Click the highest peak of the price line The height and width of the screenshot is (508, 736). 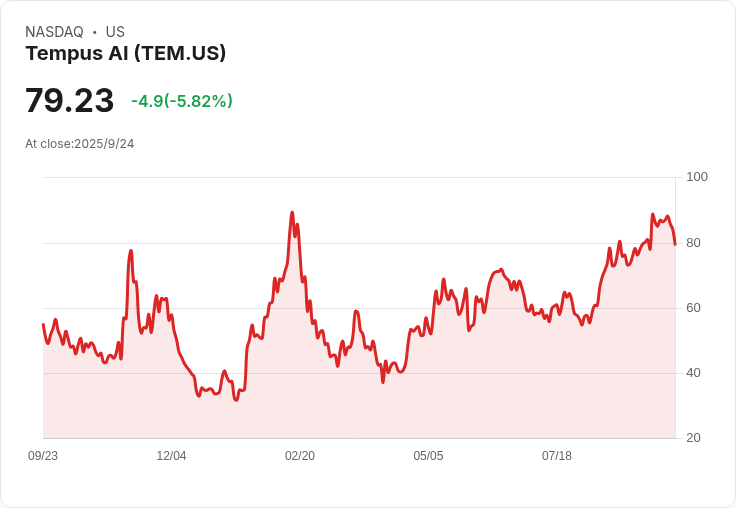pyautogui.click(x=292, y=213)
